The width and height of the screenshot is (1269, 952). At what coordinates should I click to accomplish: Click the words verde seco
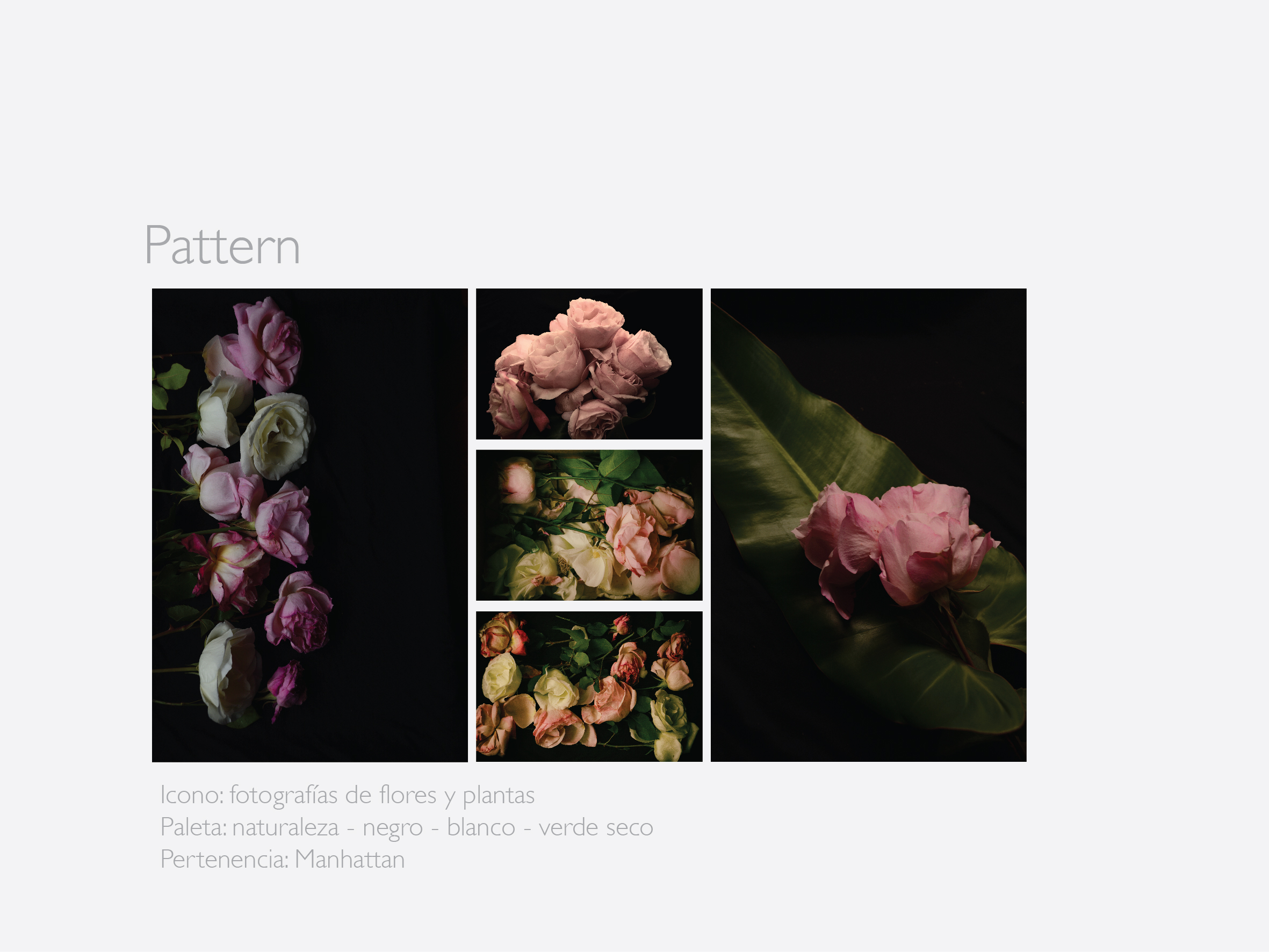coord(596,827)
